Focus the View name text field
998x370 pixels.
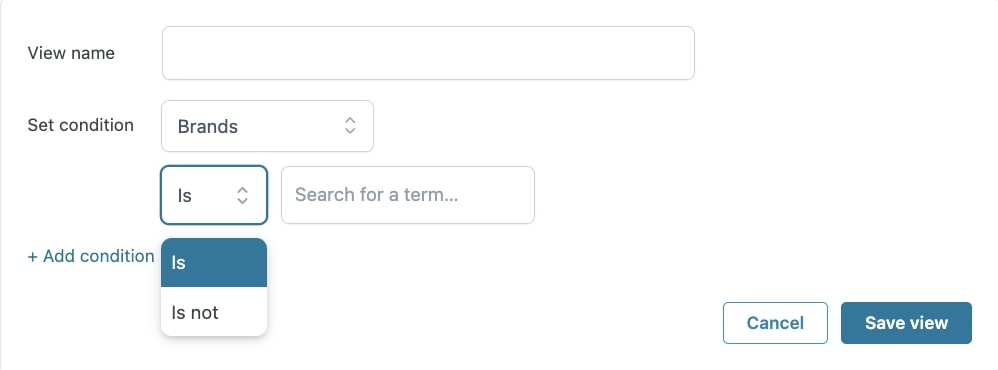point(428,53)
